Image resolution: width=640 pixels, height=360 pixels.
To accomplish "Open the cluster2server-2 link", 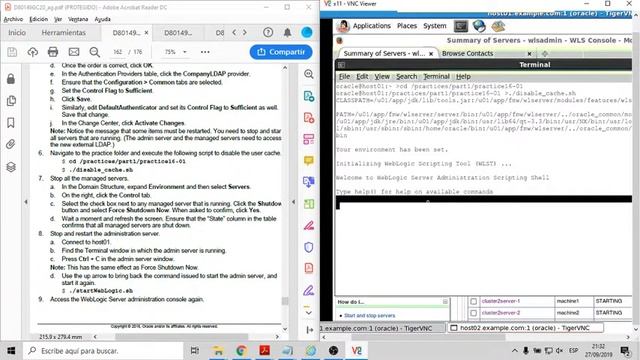I will click(x=501, y=313).
